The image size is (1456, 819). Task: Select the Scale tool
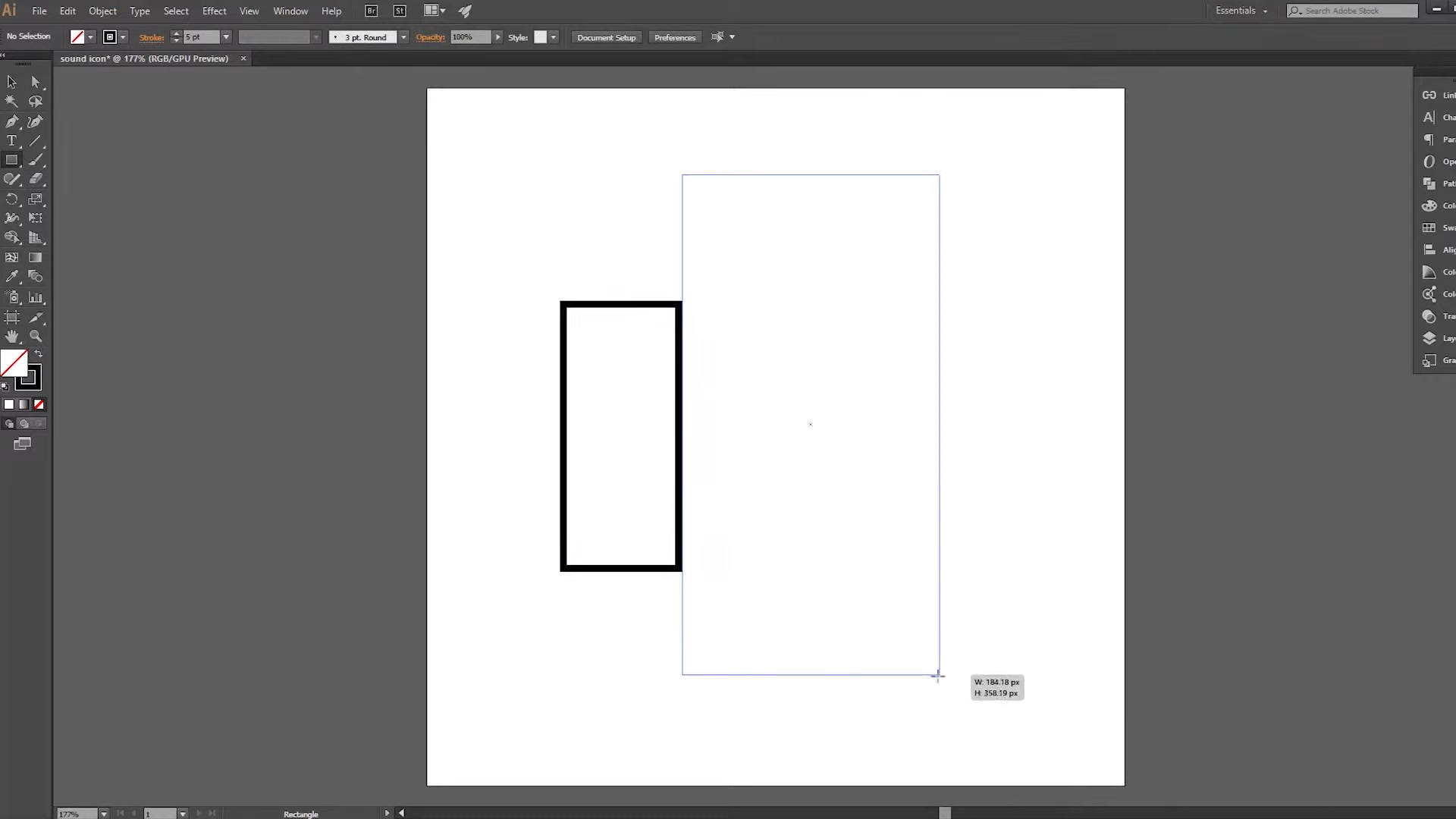click(36, 199)
